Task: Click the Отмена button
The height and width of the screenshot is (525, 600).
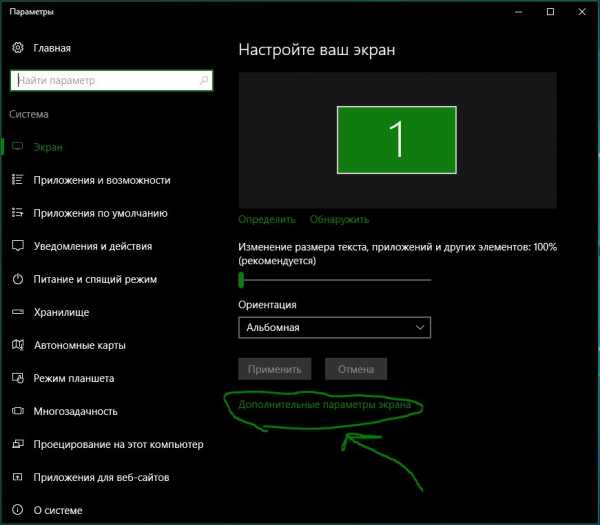Action: (355, 369)
